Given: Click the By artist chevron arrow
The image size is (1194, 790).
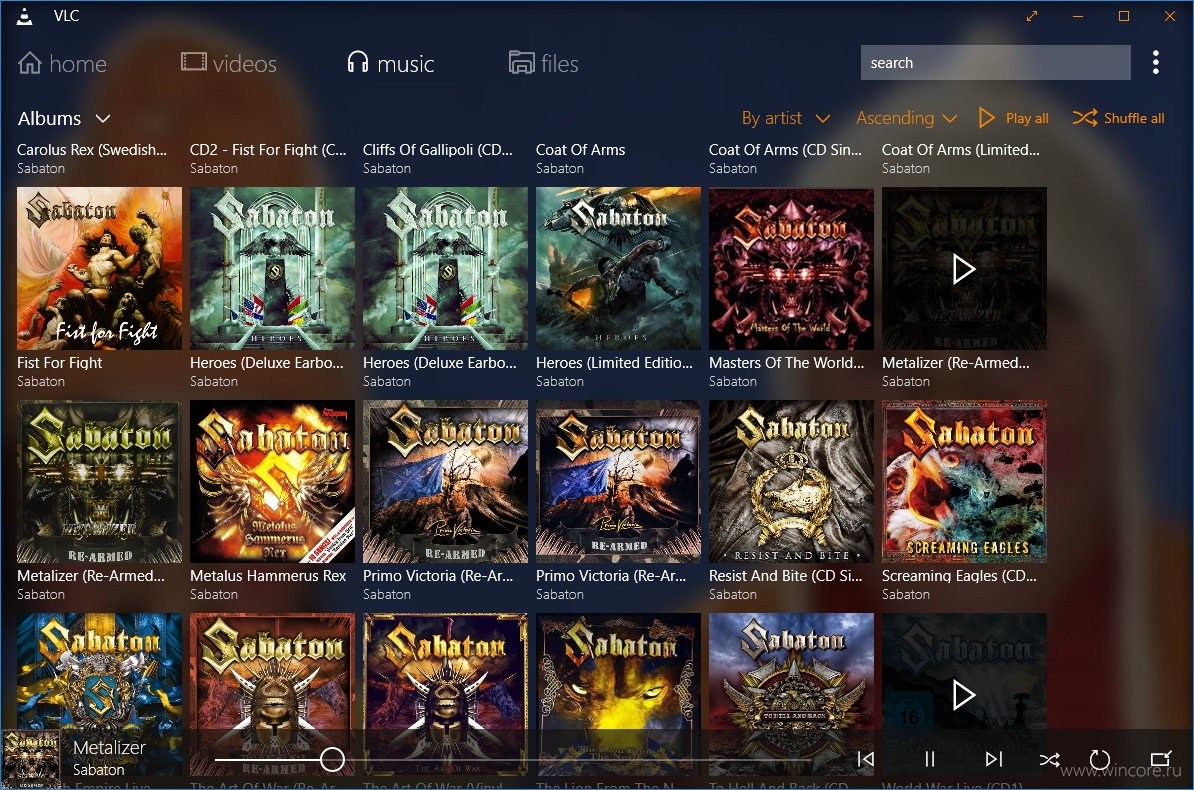Looking at the screenshot, I should pos(822,119).
